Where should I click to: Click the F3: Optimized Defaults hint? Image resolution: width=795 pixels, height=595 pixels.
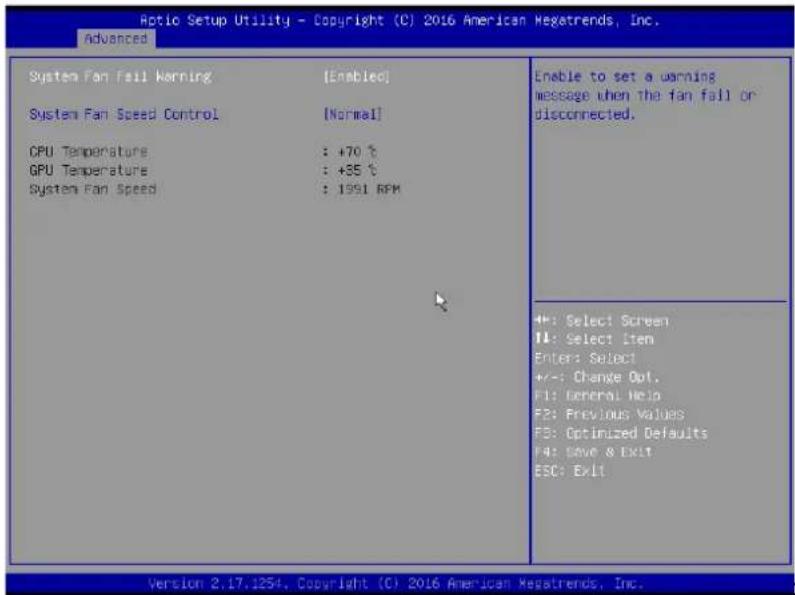pyautogui.click(x=621, y=433)
